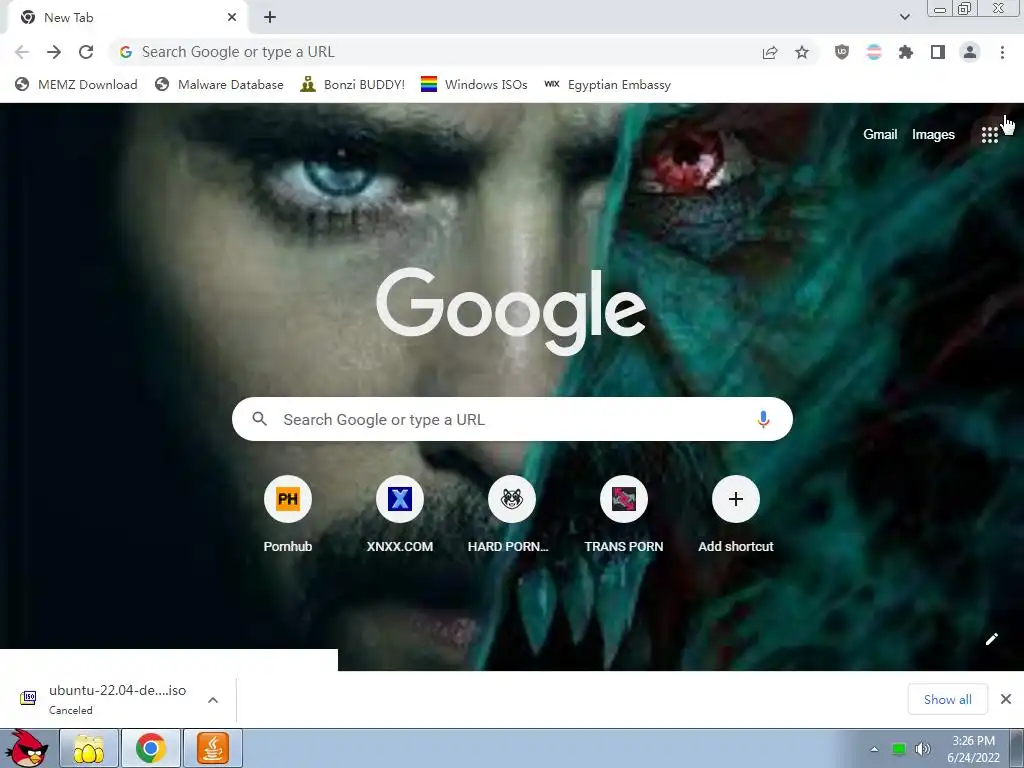Click the browser back arrow
1024x768 pixels.
(22, 52)
